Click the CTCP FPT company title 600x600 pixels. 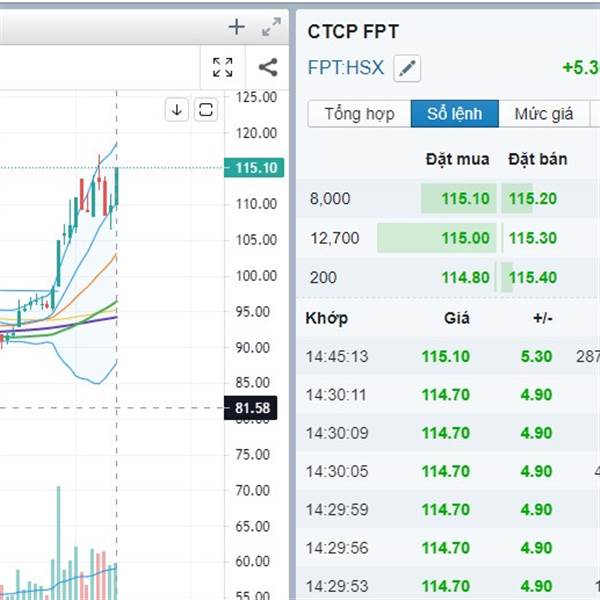pos(353,31)
